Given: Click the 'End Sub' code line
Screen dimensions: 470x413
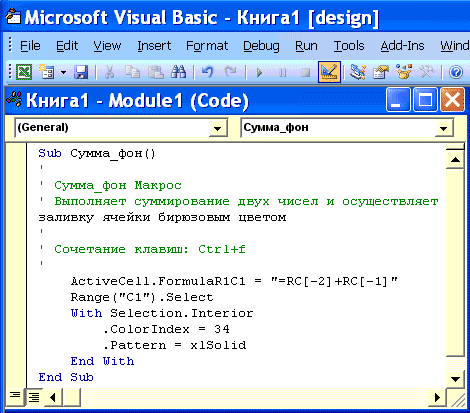Looking at the screenshot, I should click(66, 377).
